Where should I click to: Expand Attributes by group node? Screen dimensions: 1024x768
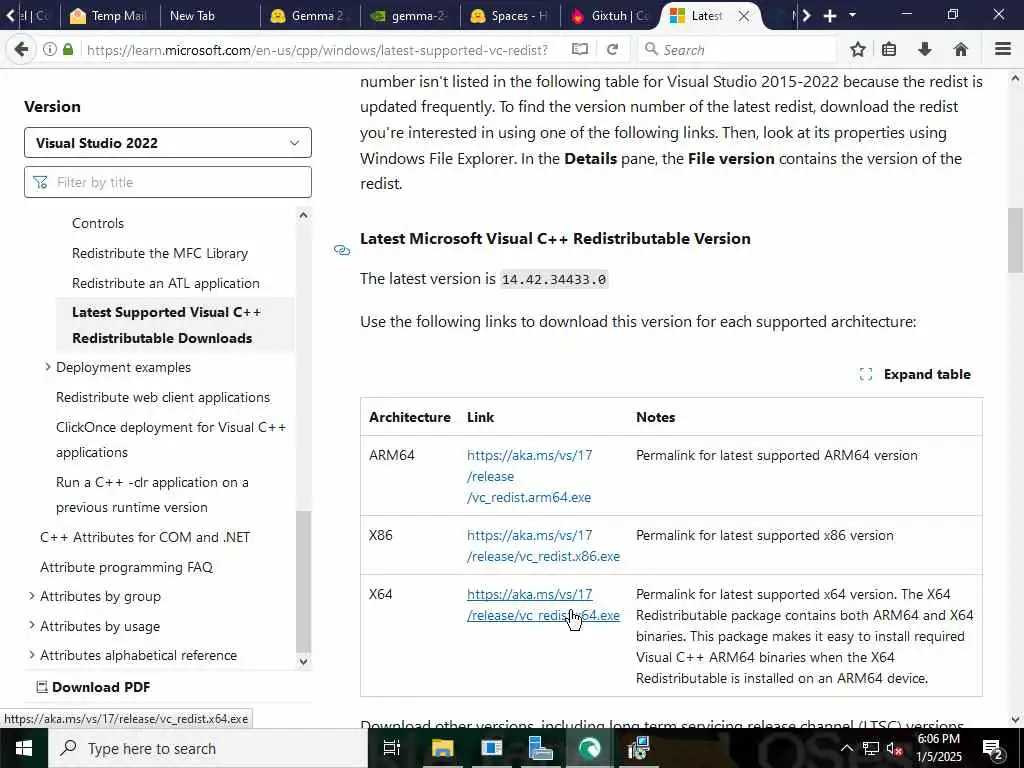(x=31, y=596)
